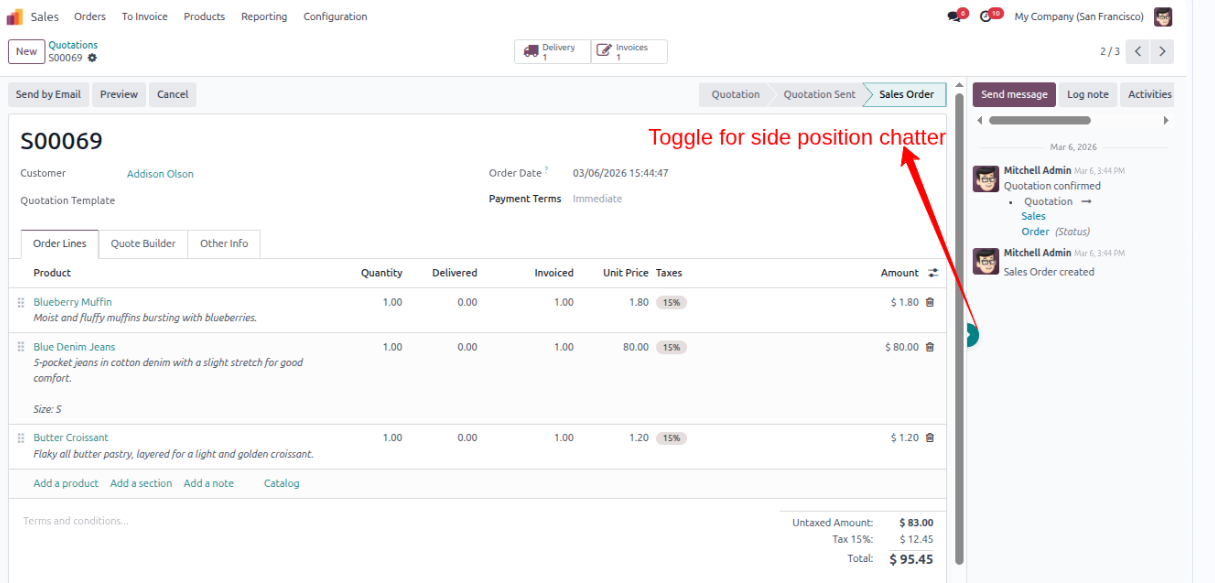Delete the Blue Denim Jeans line
The image size is (1215, 583).
[x=930, y=347]
